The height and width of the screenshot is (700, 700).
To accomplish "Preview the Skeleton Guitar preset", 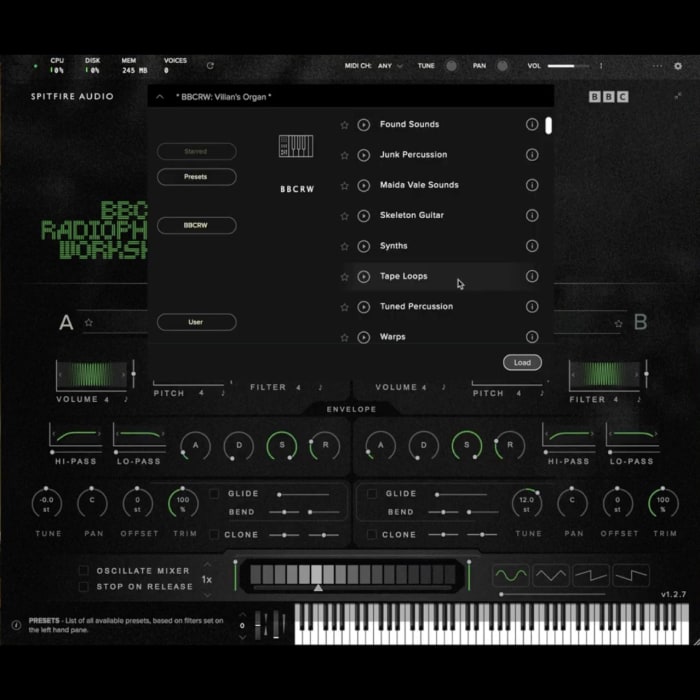I will pos(363,216).
